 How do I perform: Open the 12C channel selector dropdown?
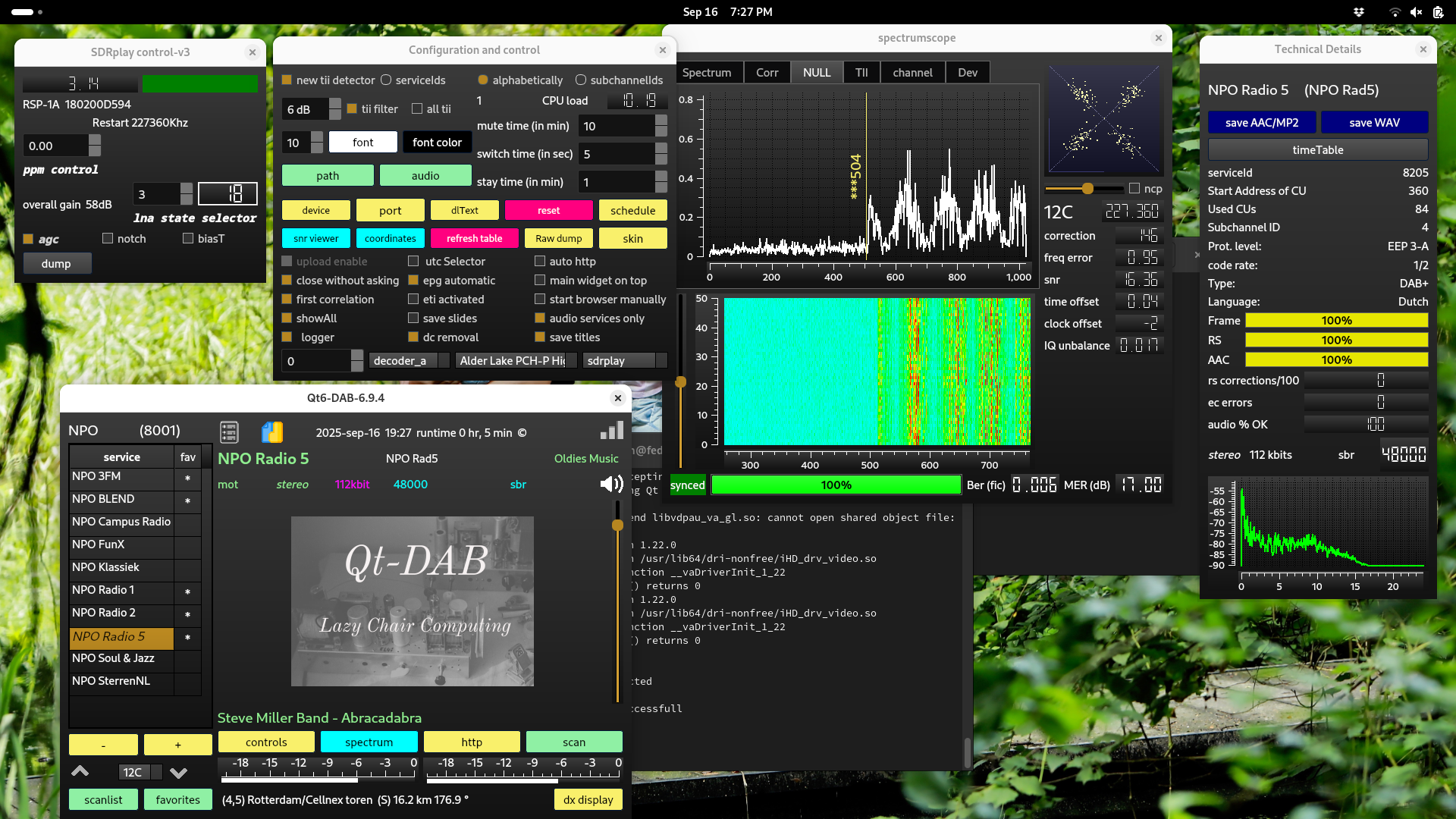(x=140, y=772)
